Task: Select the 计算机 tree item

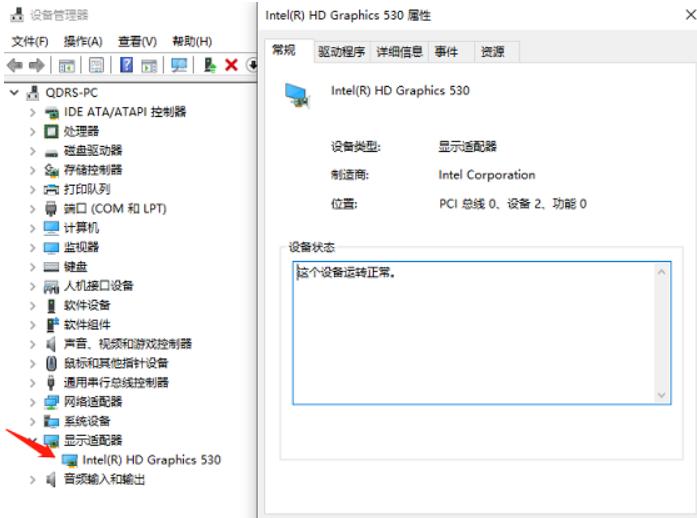Action: click(x=81, y=228)
